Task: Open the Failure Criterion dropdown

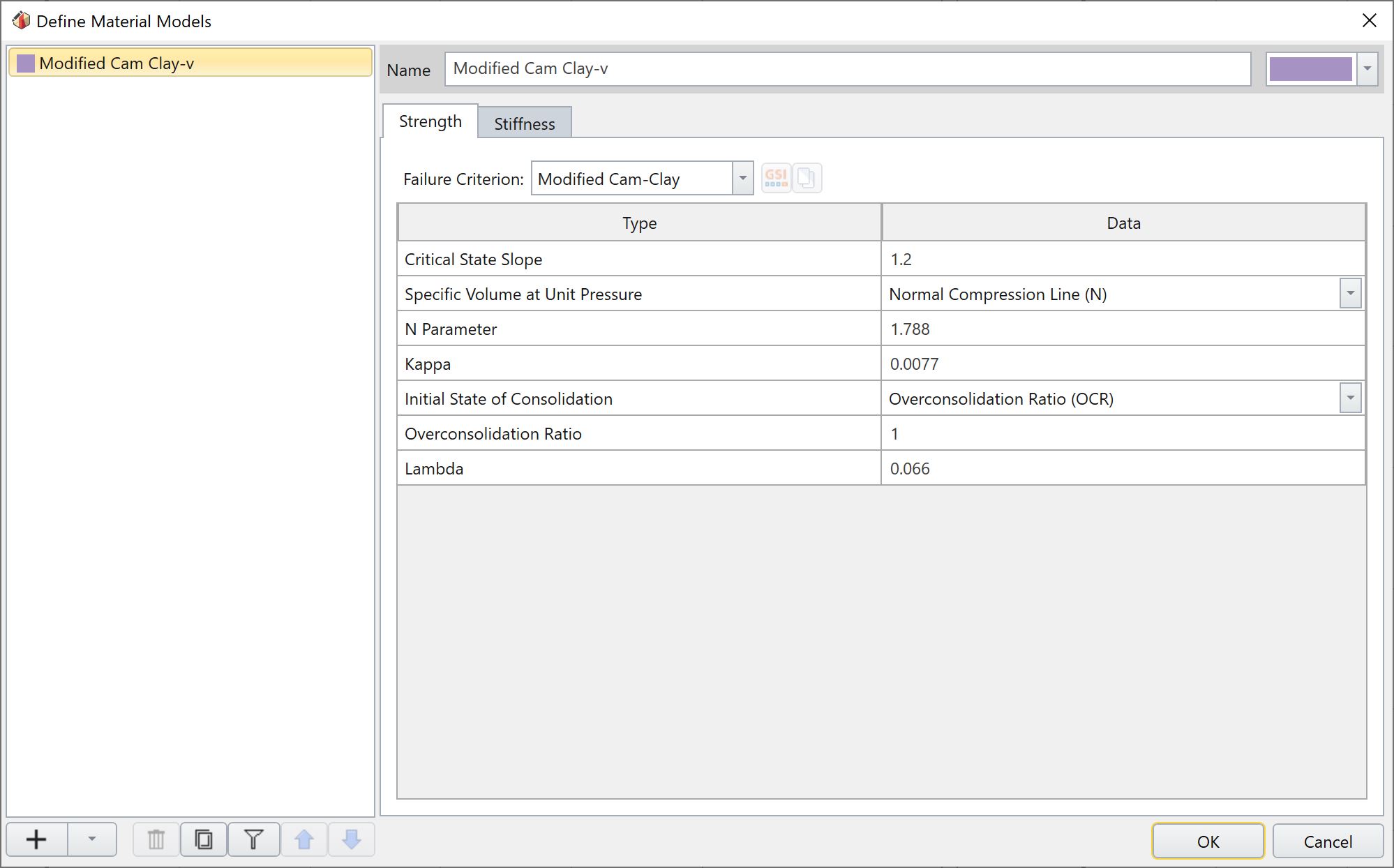Action: [742, 179]
